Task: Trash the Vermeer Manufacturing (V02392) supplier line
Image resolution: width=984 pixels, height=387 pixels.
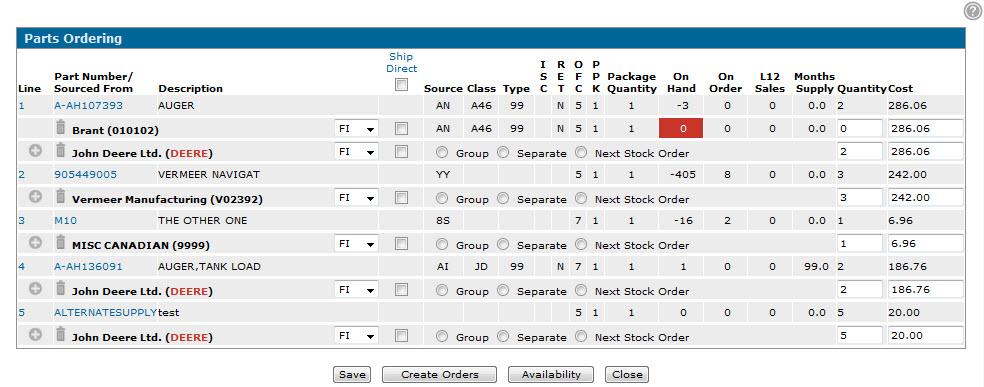Action: [60, 197]
